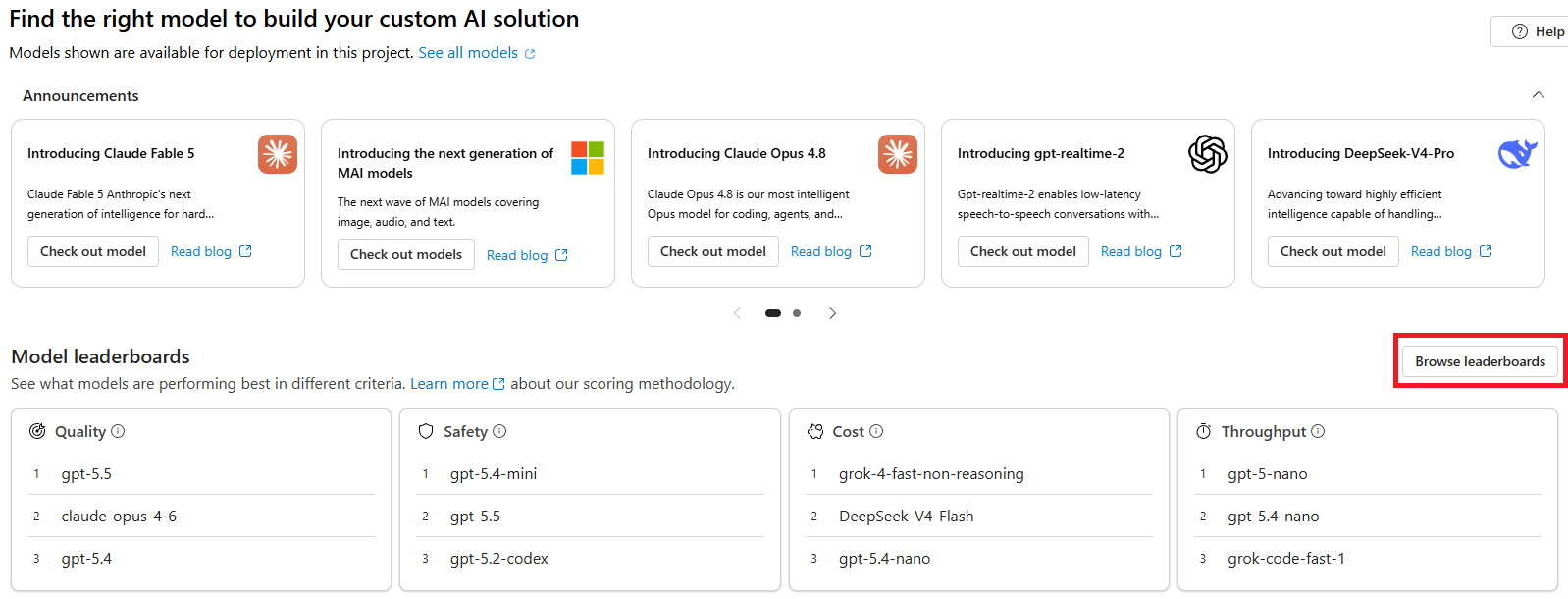Click external icon on gpt-realtime-2 Read blog
Image resolution: width=1568 pixels, height=599 pixels.
click(1176, 251)
